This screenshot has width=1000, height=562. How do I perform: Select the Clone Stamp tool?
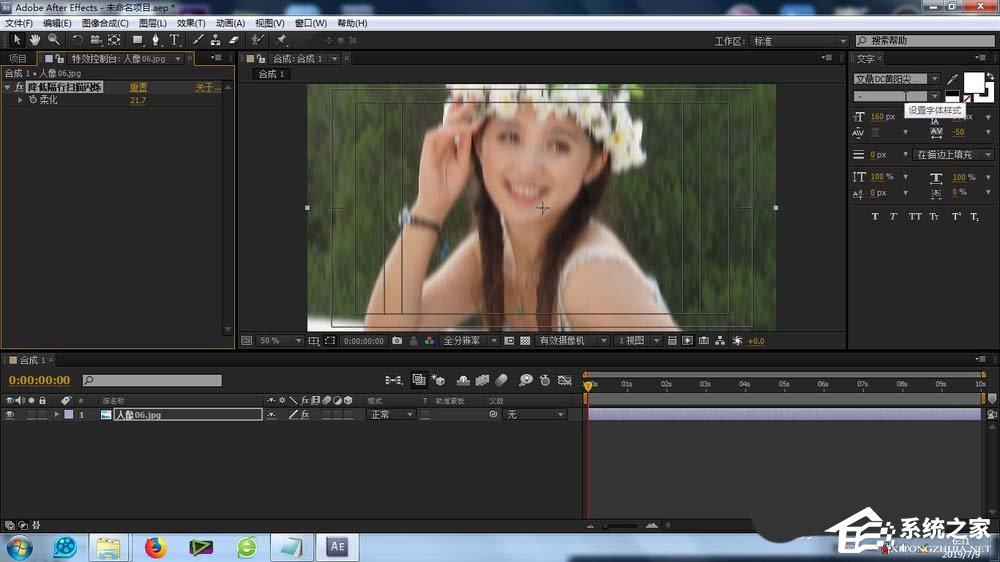216,40
